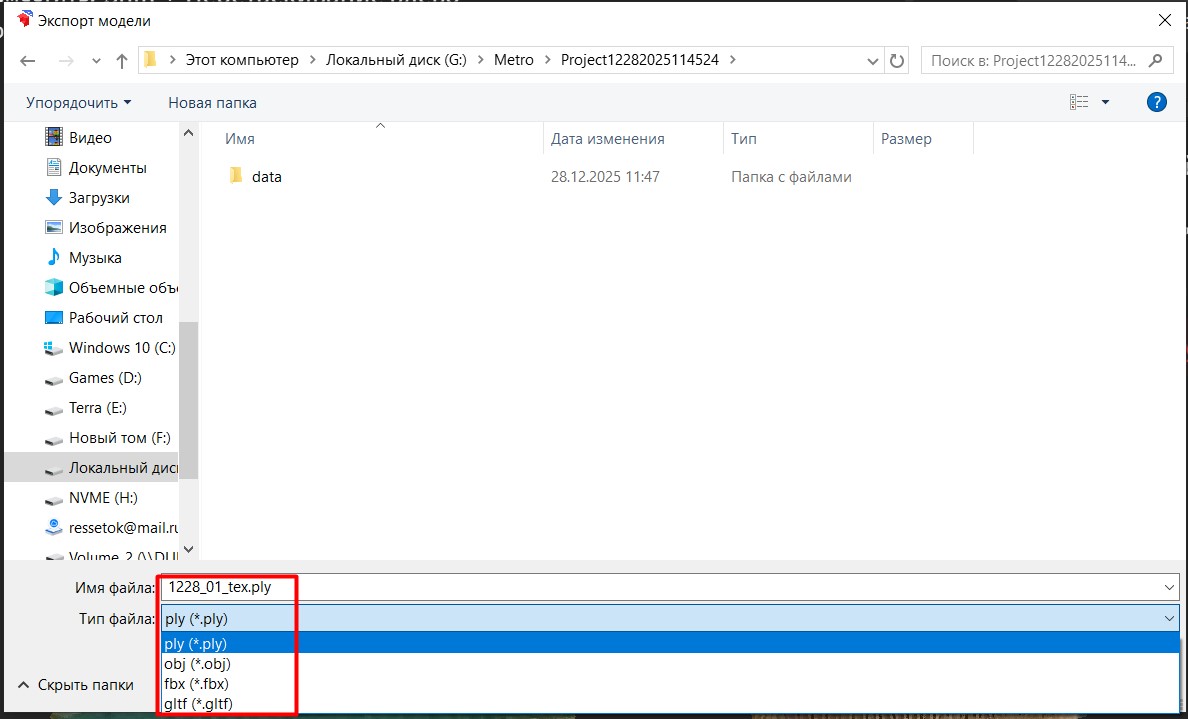This screenshot has width=1188, height=719.
Task: Sort files by Имя column
Action: [x=239, y=139]
